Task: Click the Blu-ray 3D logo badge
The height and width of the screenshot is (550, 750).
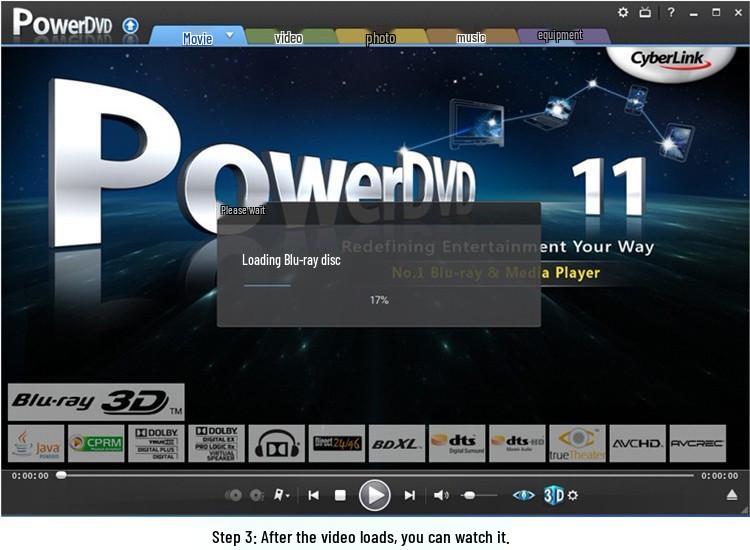Action: click(96, 402)
